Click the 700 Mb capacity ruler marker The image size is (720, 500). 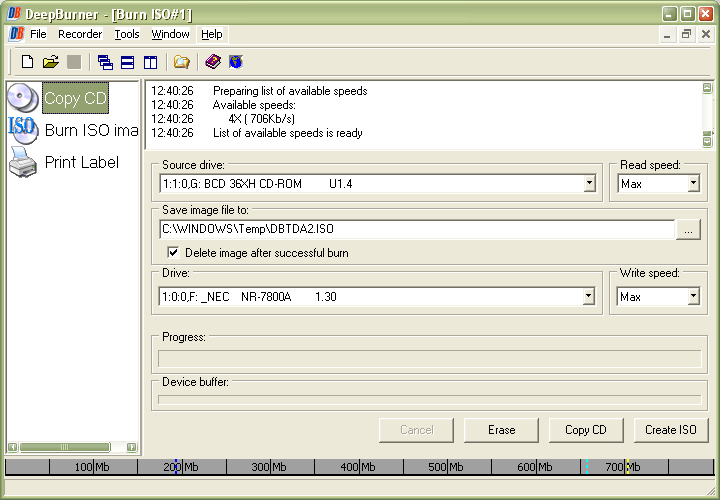tap(624, 467)
